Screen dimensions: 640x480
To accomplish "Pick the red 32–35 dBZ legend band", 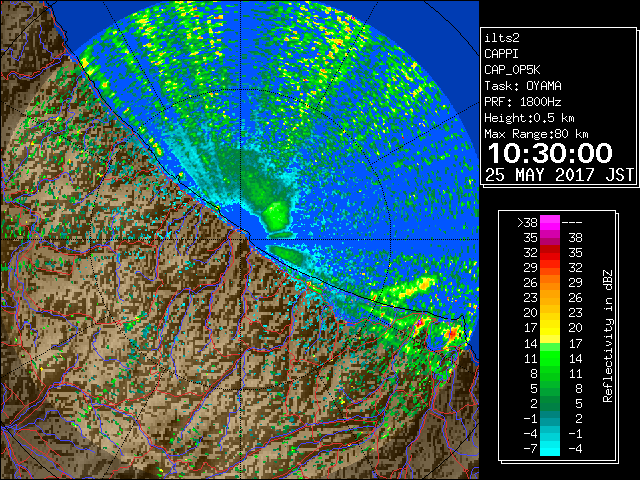I will [550, 253].
